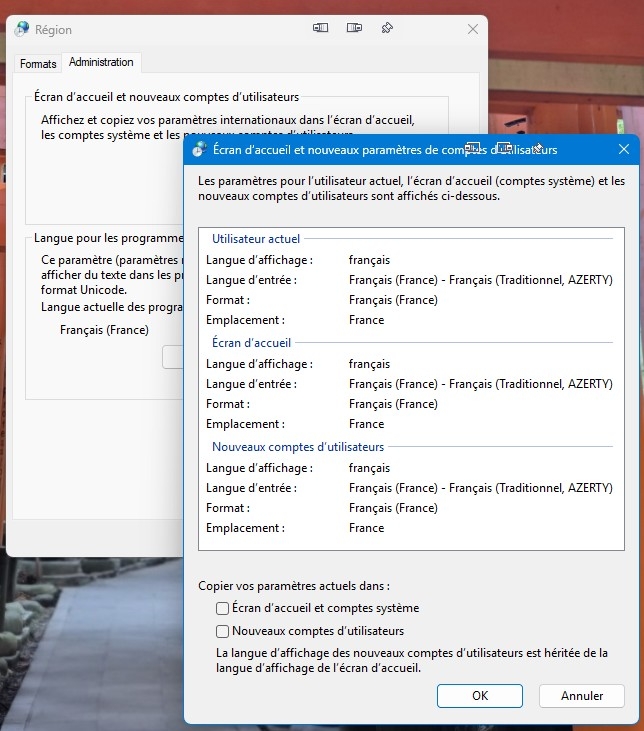Click the first monitor-move icon in blue dialog title bar
644x731 pixels.
[472, 148]
